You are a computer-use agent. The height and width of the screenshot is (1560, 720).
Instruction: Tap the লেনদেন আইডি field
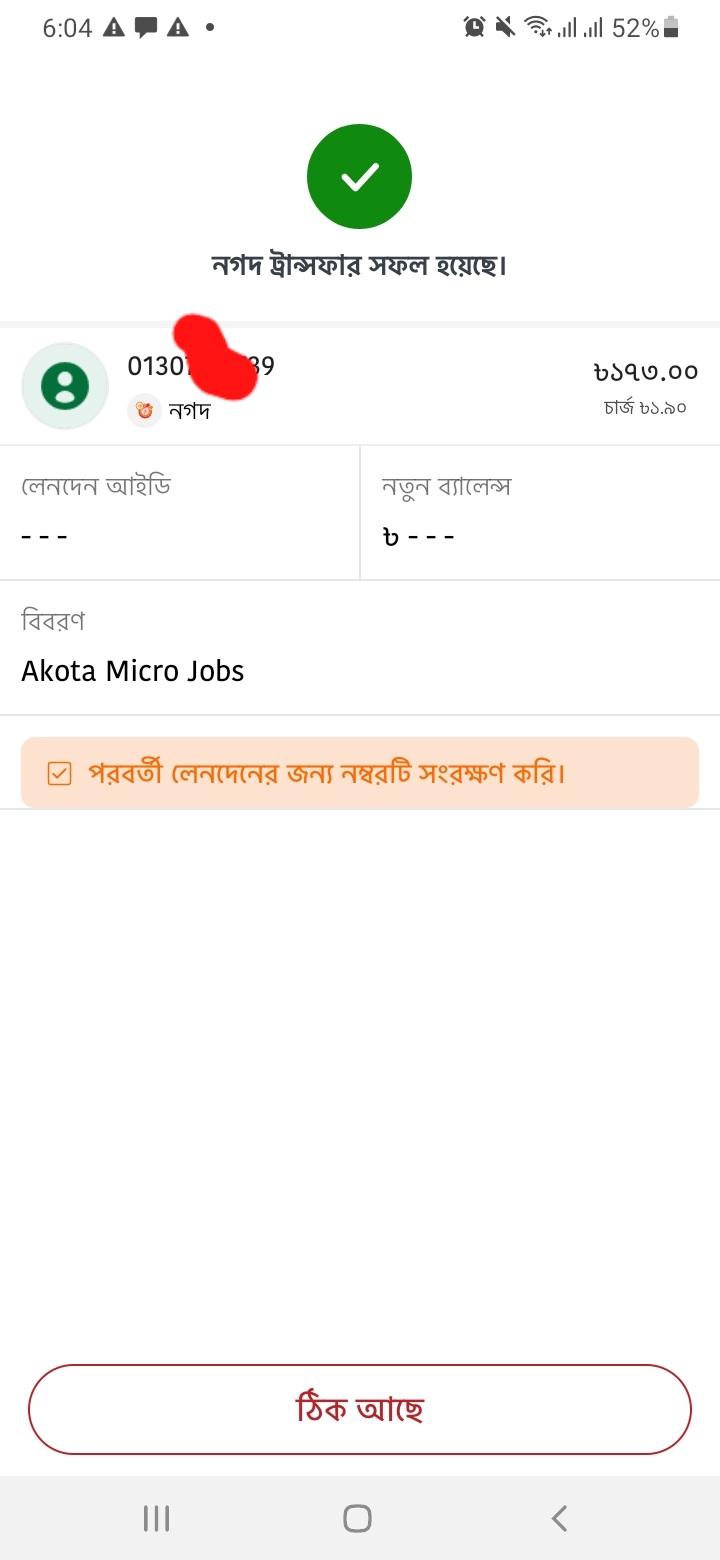click(x=180, y=512)
